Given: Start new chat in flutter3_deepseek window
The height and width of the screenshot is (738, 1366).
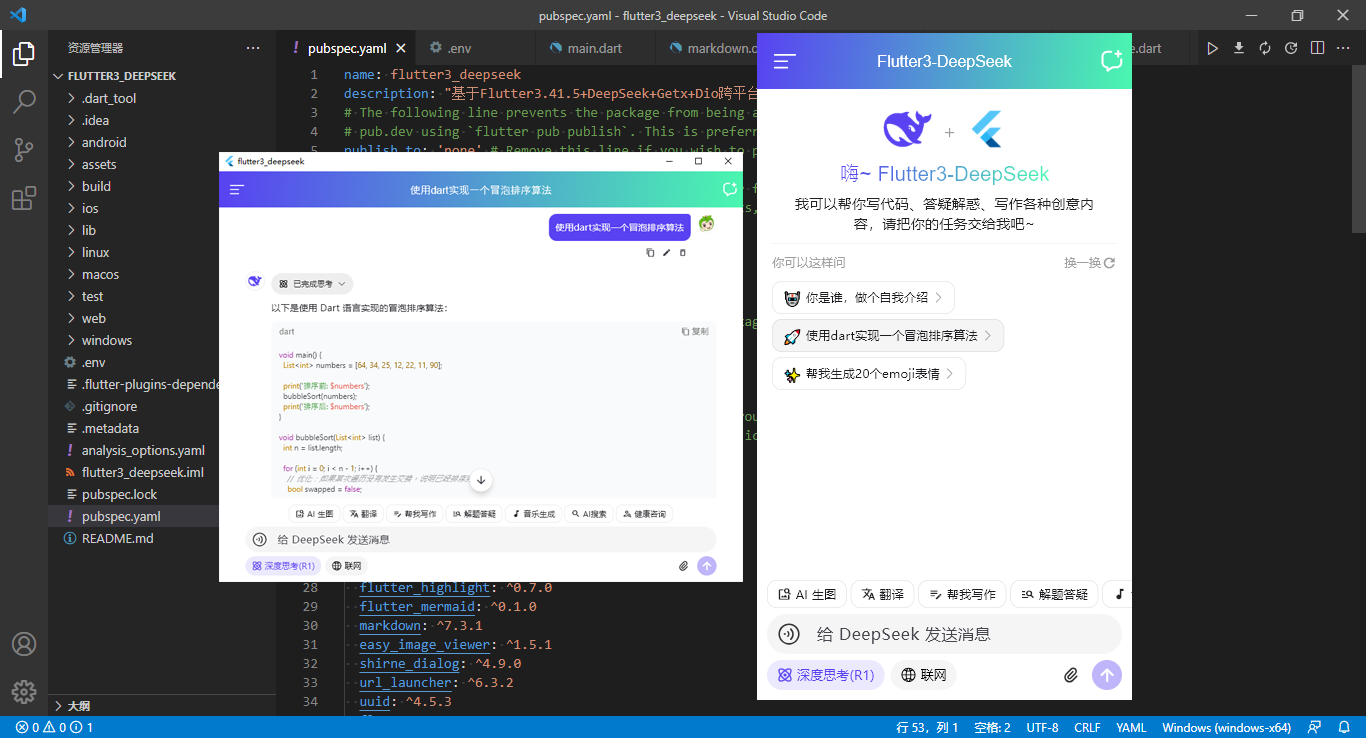Looking at the screenshot, I should pos(730,189).
